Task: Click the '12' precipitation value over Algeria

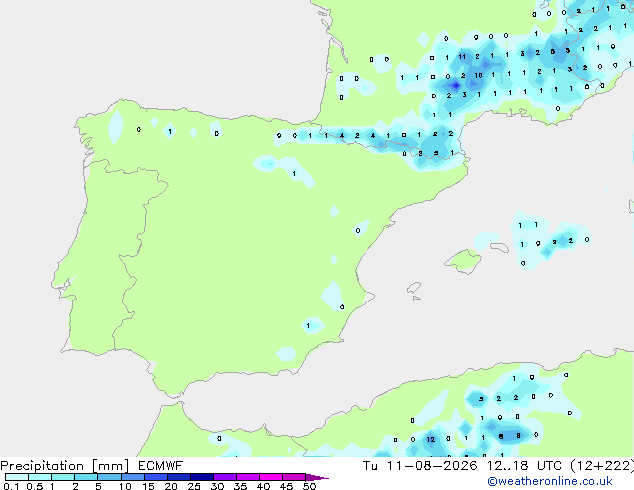Action: (431, 439)
